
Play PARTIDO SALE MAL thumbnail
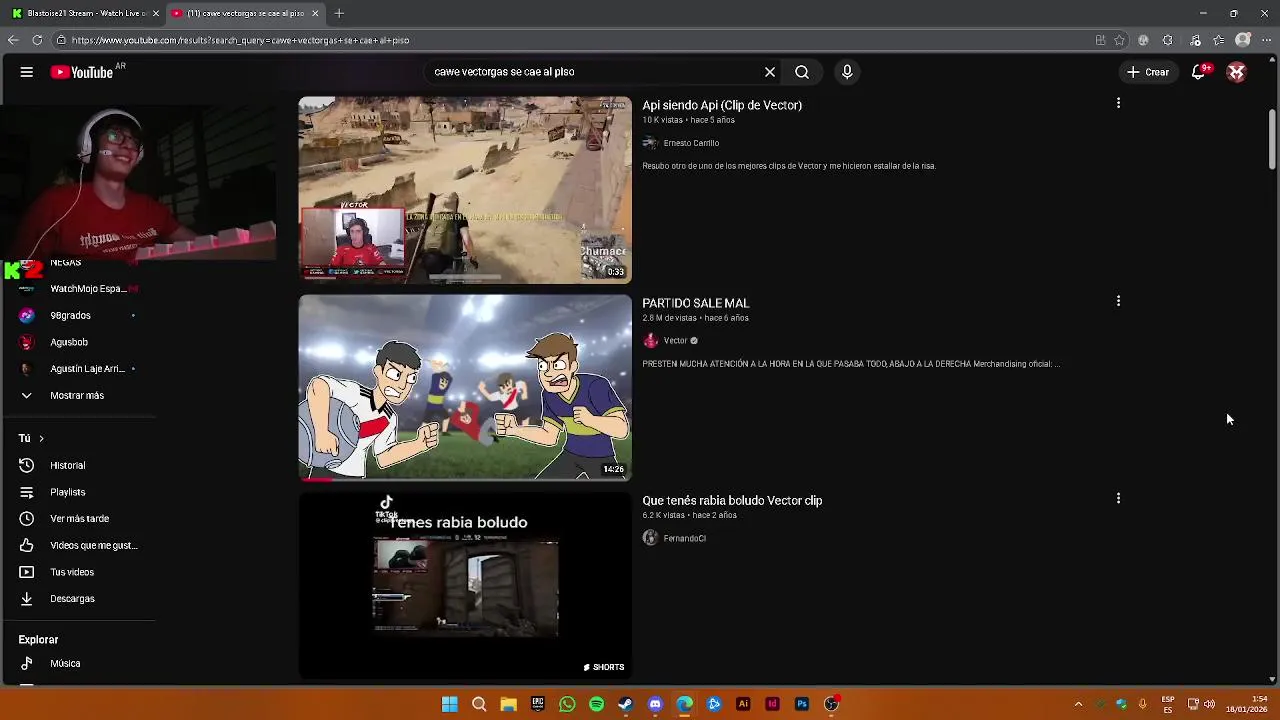[465, 387]
